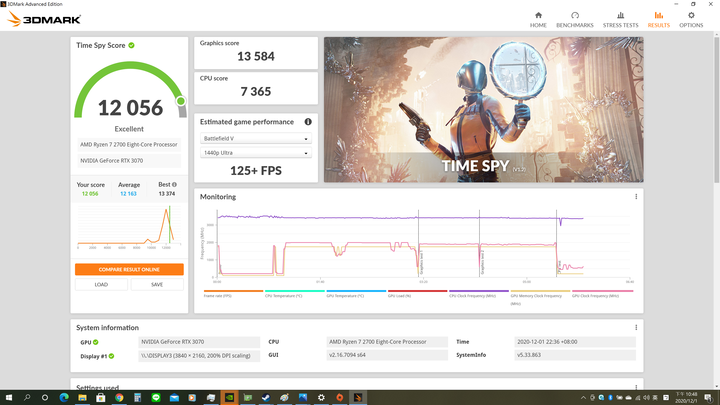The width and height of the screenshot is (720, 405).
Task: Show hidden system tray icons
Action: [x=584, y=398]
